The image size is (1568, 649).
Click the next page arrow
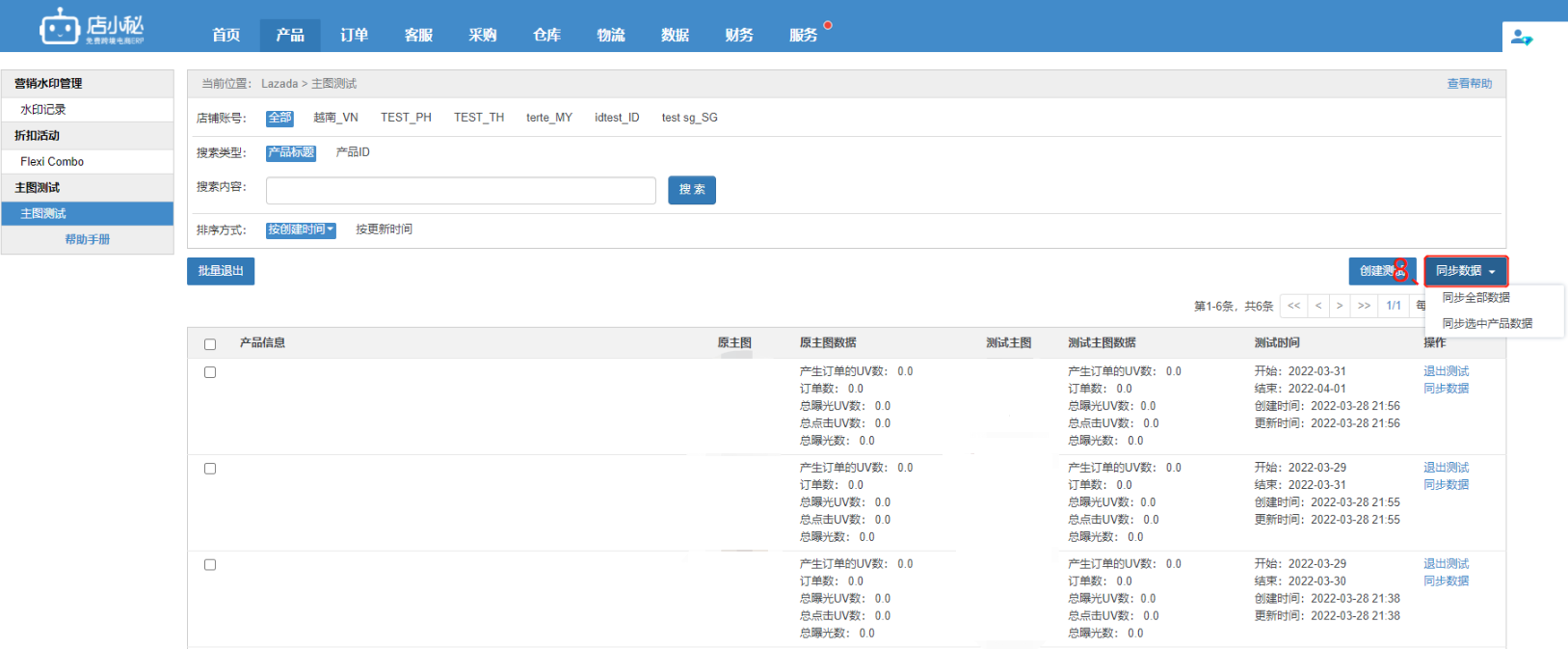point(1340,306)
